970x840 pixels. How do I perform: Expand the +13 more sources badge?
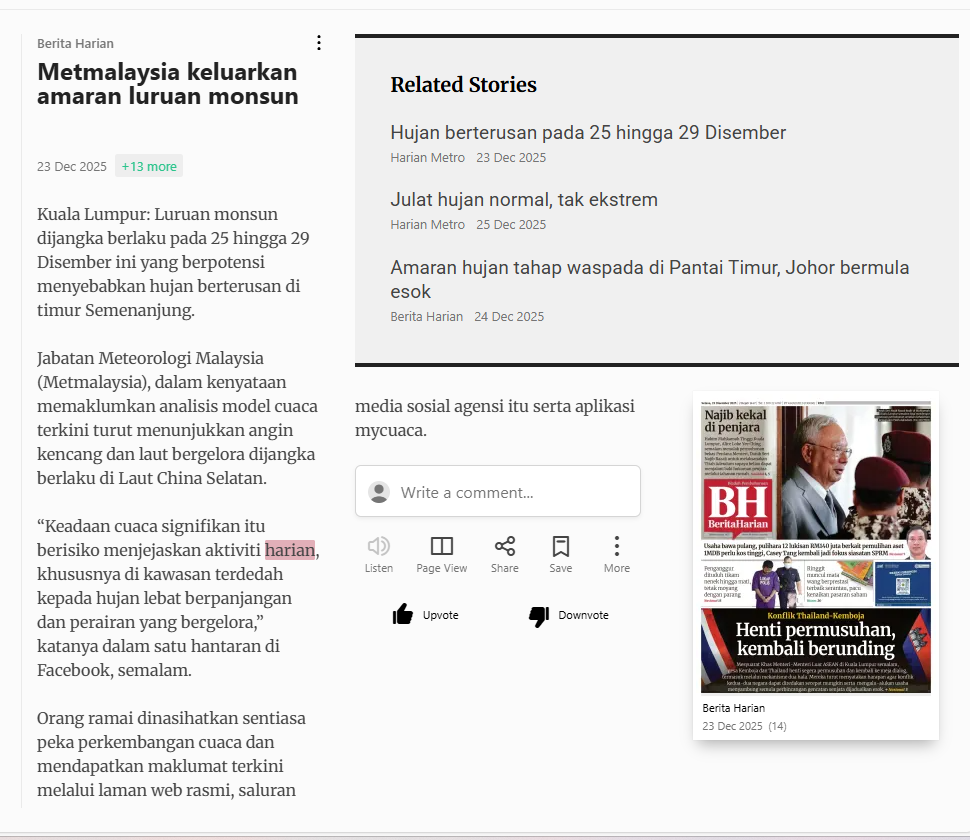tap(149, 167)
